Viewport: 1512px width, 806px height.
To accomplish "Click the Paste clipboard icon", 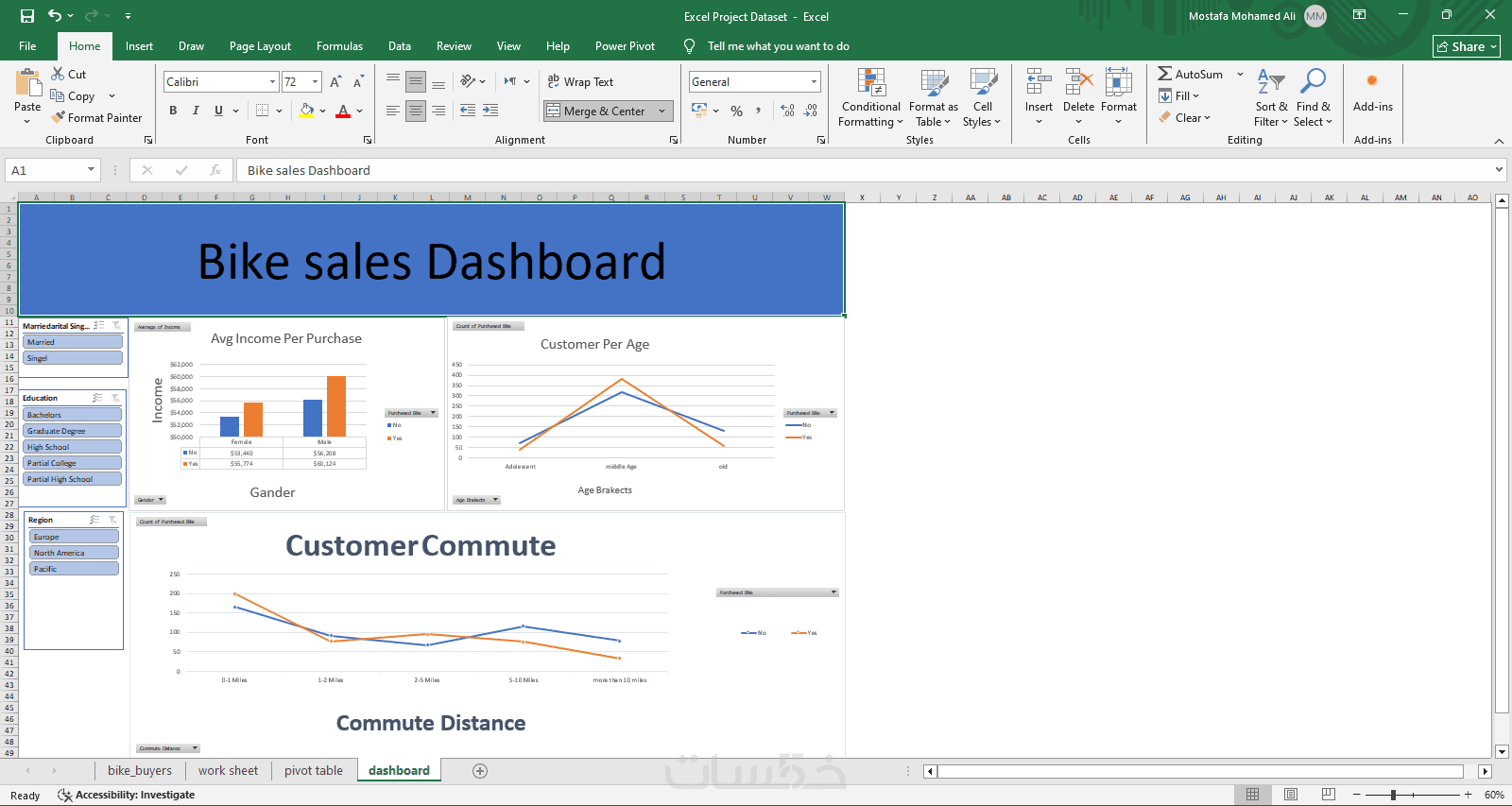I will [x=27, y=83].
